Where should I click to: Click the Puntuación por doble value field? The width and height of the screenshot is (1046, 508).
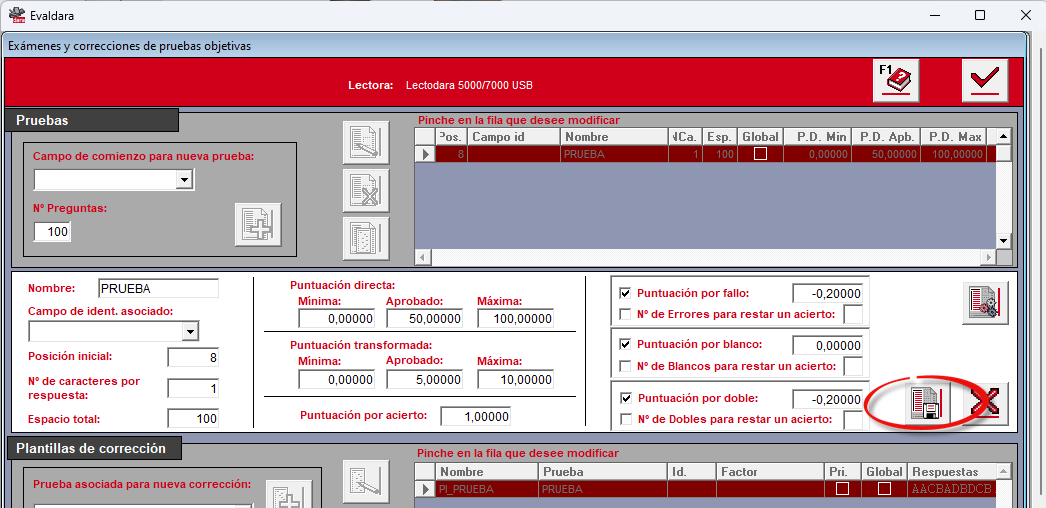[827, 399]
